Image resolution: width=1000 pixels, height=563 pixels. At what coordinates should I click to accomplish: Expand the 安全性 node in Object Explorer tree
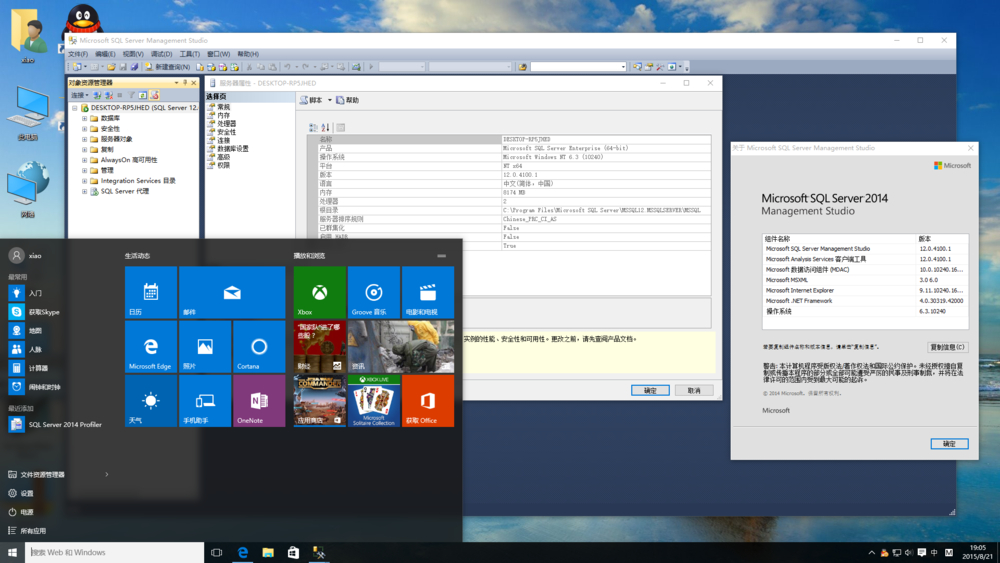tap(84, 129)
